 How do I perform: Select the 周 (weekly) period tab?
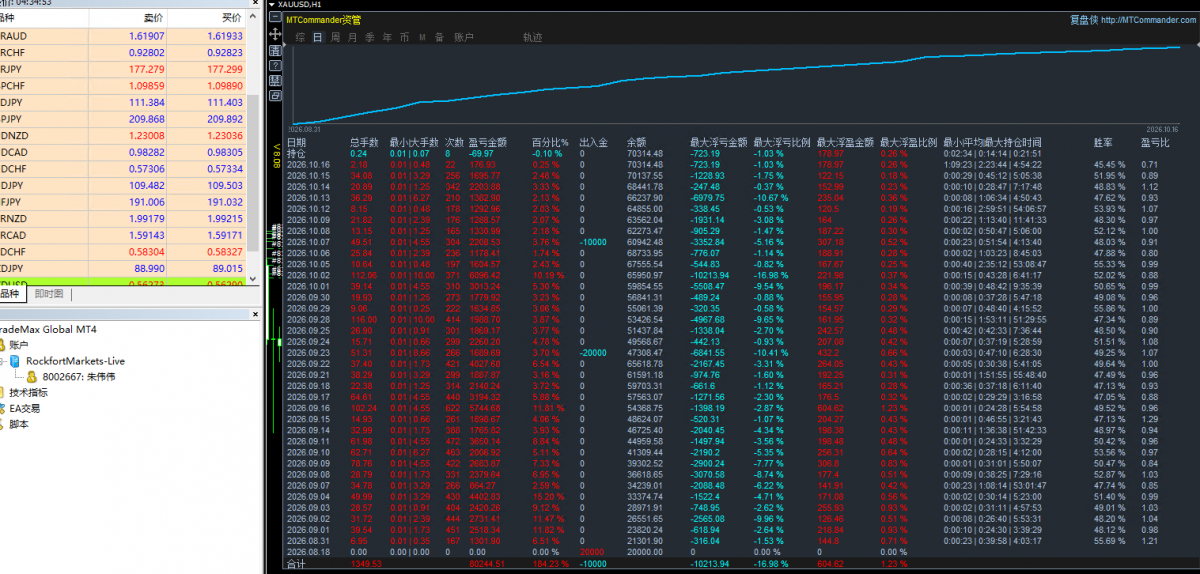335,37
